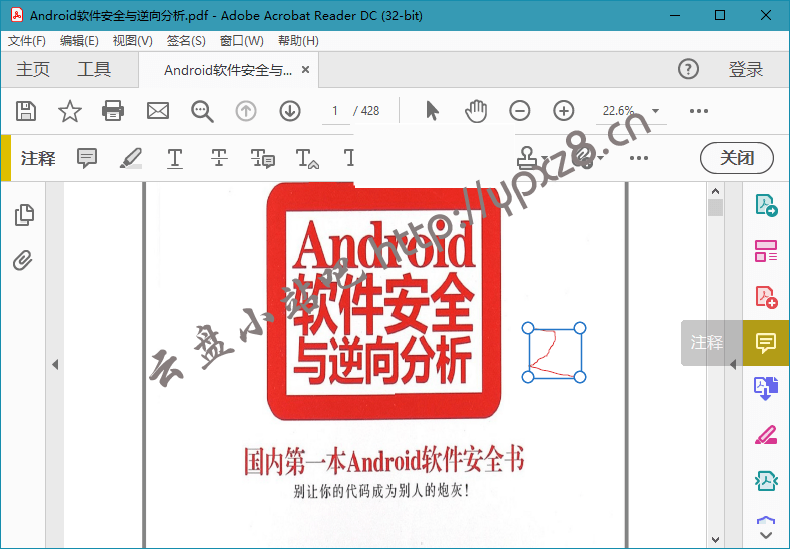Click the vertical scrollbar thumb
This screenshot has height=549, width=790.
pyautogui.click(x=715, y=208)
